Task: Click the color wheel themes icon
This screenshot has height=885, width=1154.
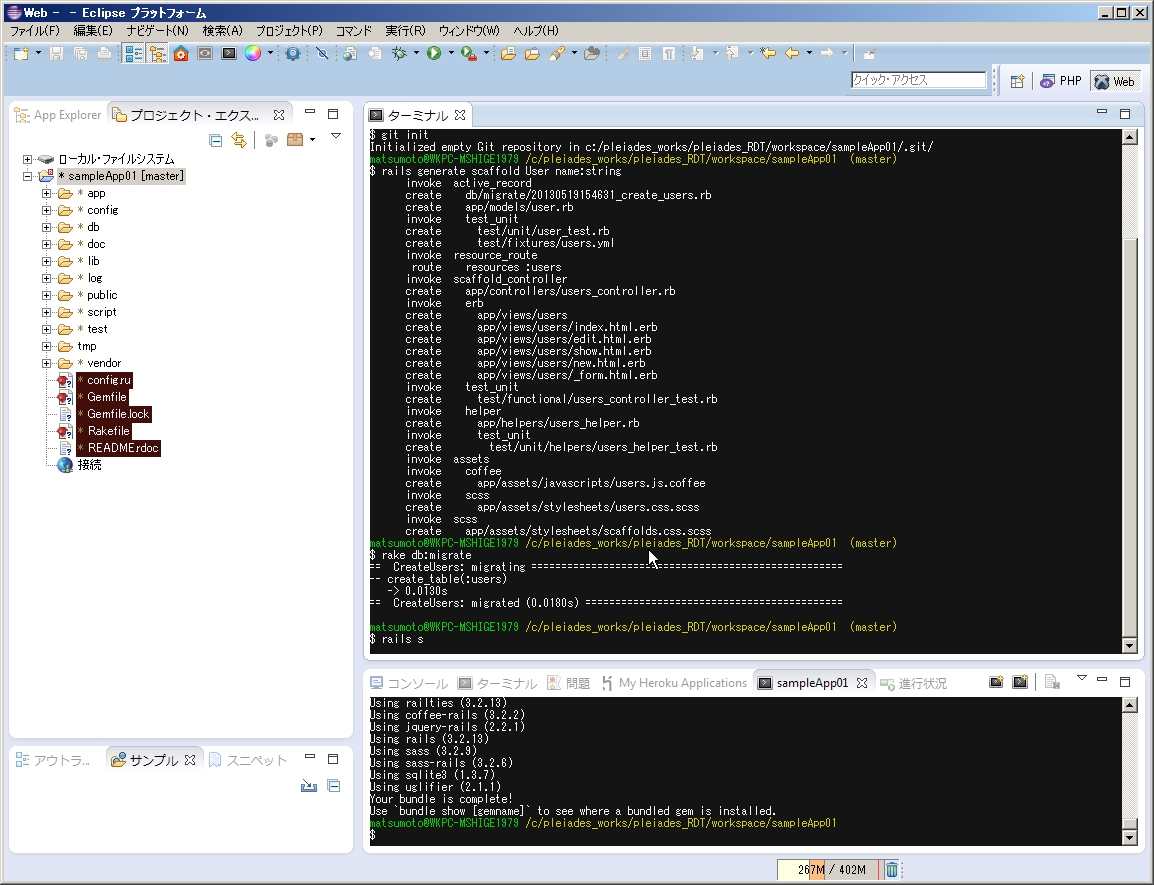Action: (x=253, y=54)
